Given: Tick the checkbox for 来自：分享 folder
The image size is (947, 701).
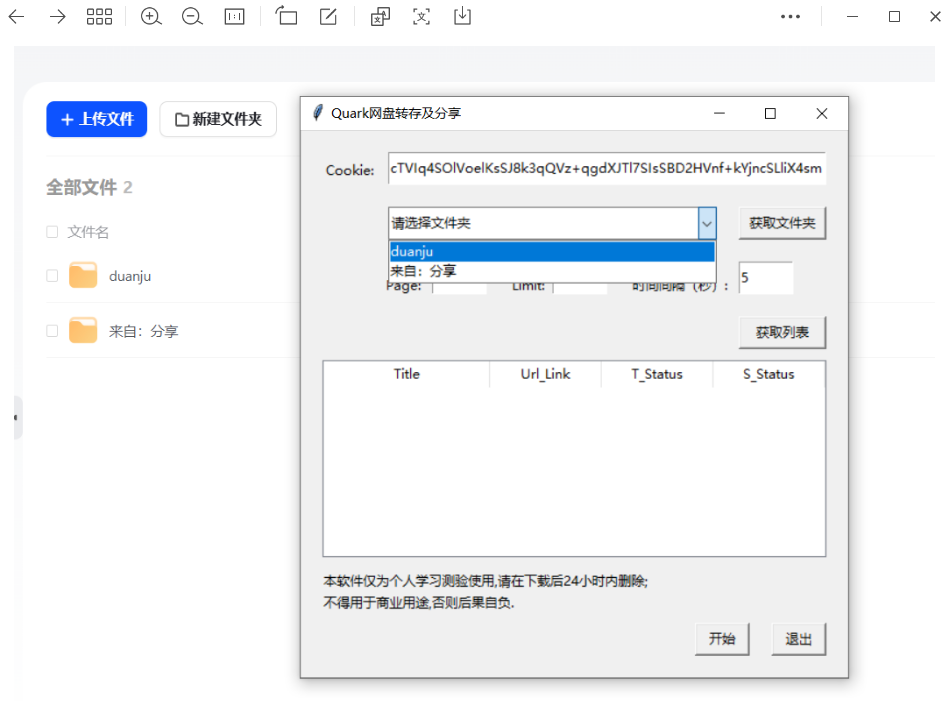Looking at the screenshot, I should point(52,331).
